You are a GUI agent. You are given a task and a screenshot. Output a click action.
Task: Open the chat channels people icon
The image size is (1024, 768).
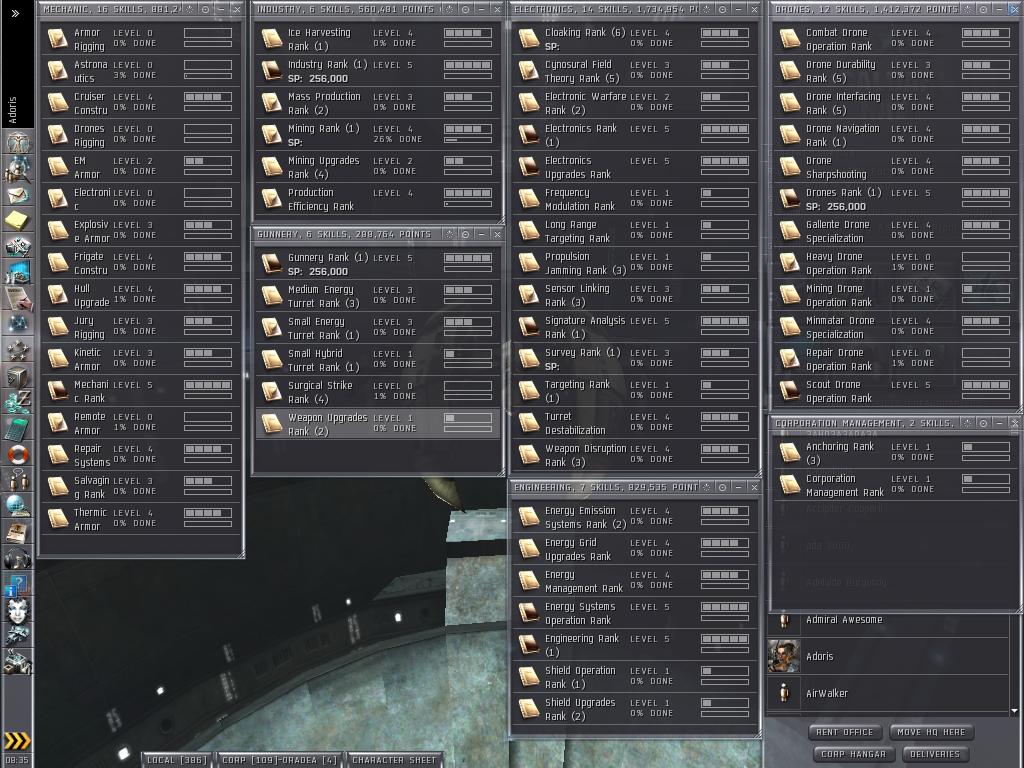18,480
